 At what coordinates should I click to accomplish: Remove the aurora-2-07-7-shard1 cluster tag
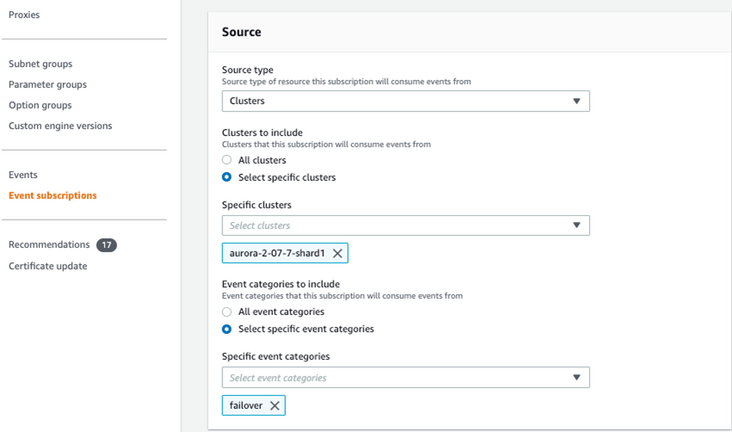[x=338, y=254]
